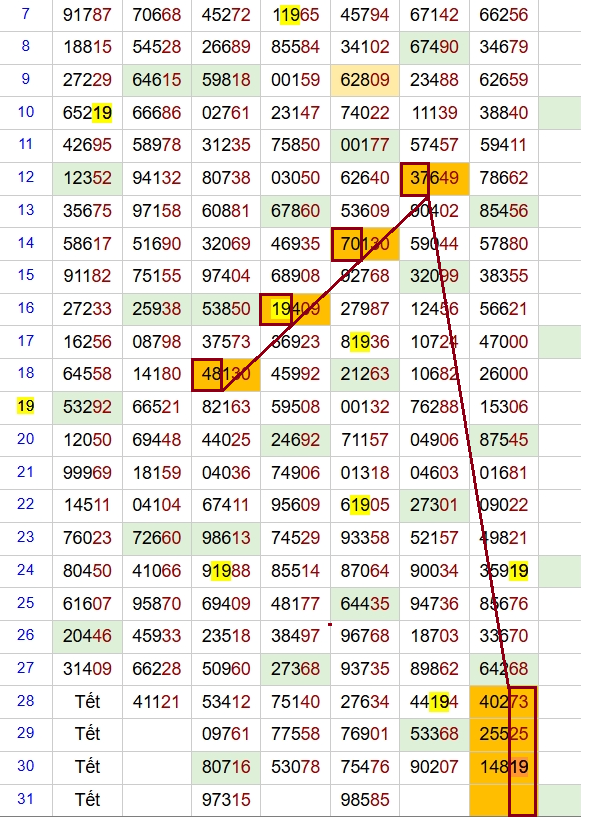The image size is (590, 822).
Task: Click the cell containing 98585
Action: (365, 801)
